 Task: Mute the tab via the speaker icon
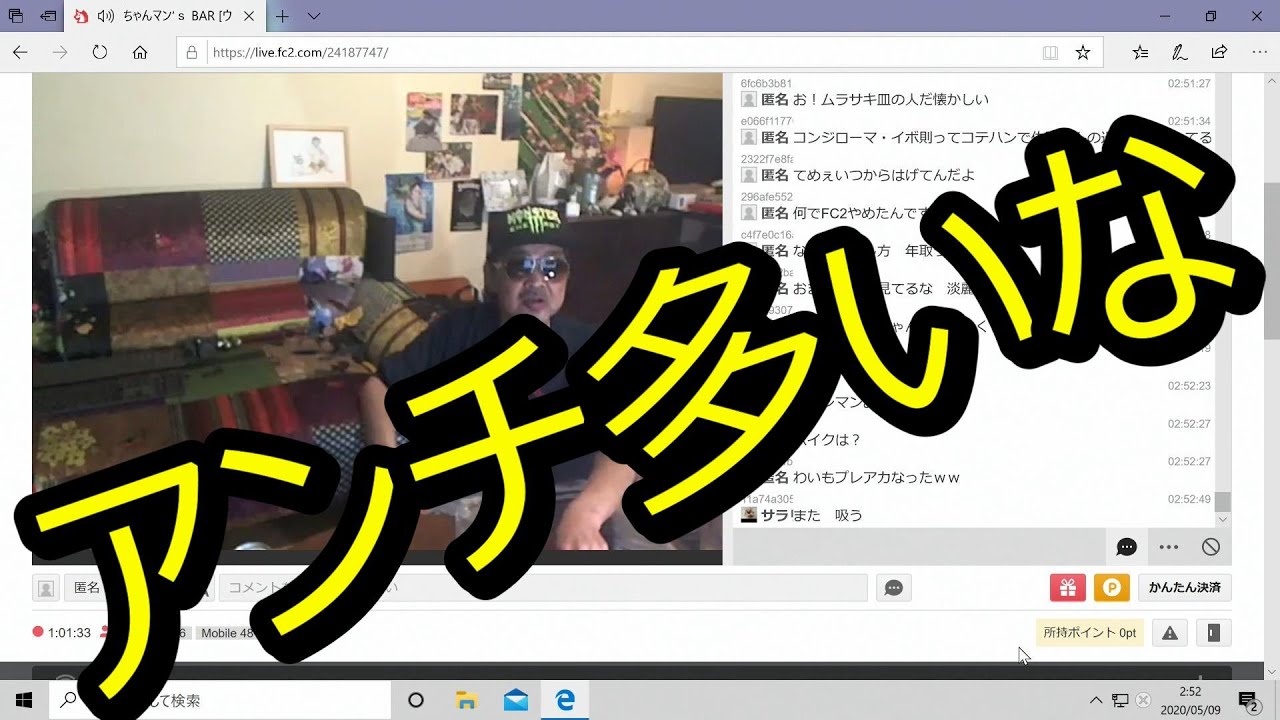(x=105, y=16)
